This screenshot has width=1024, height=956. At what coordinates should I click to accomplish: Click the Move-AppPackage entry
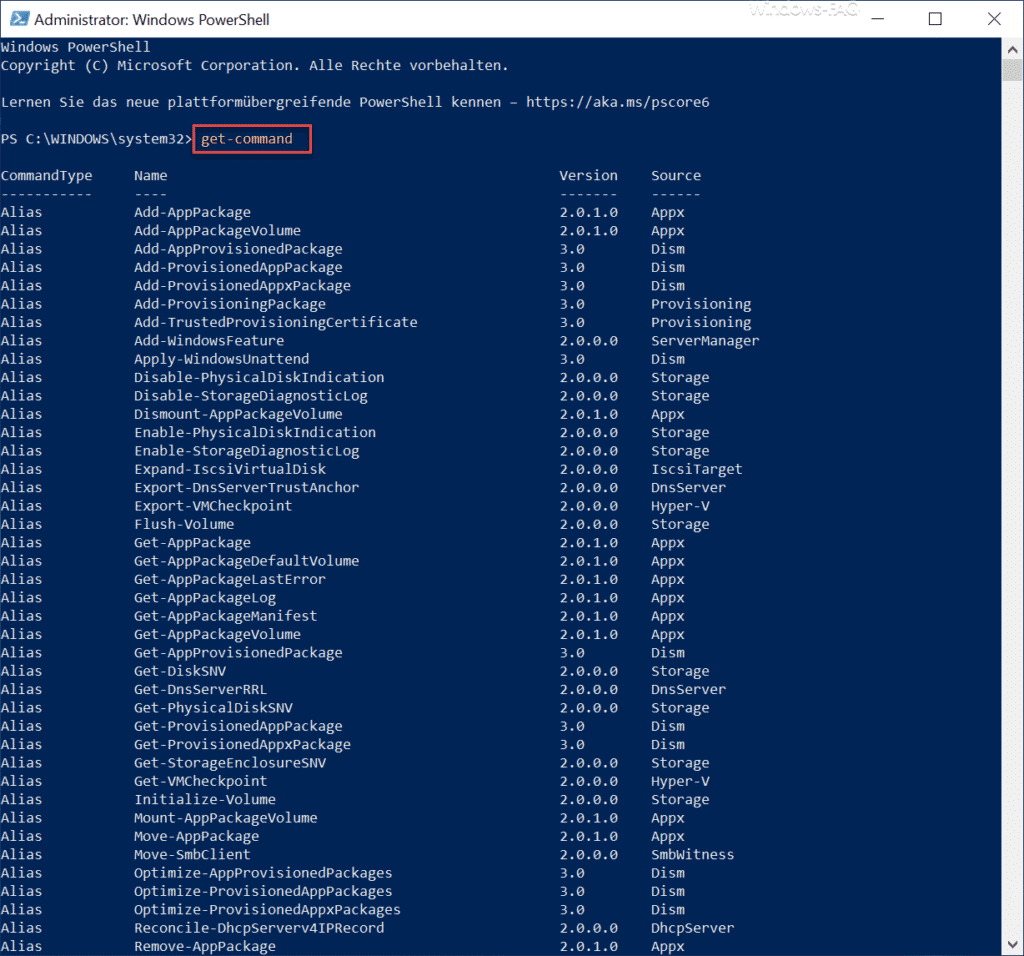197,836
